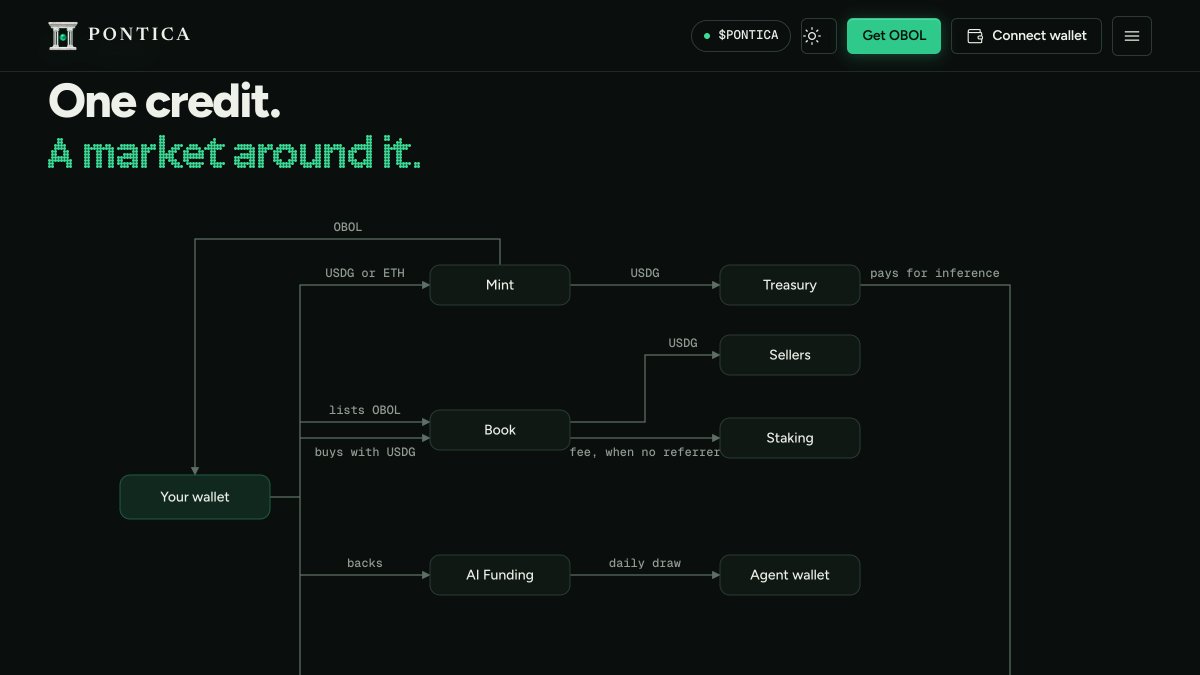
Task: Click the 'daily draw' edge label
Action: pos(645,563)
